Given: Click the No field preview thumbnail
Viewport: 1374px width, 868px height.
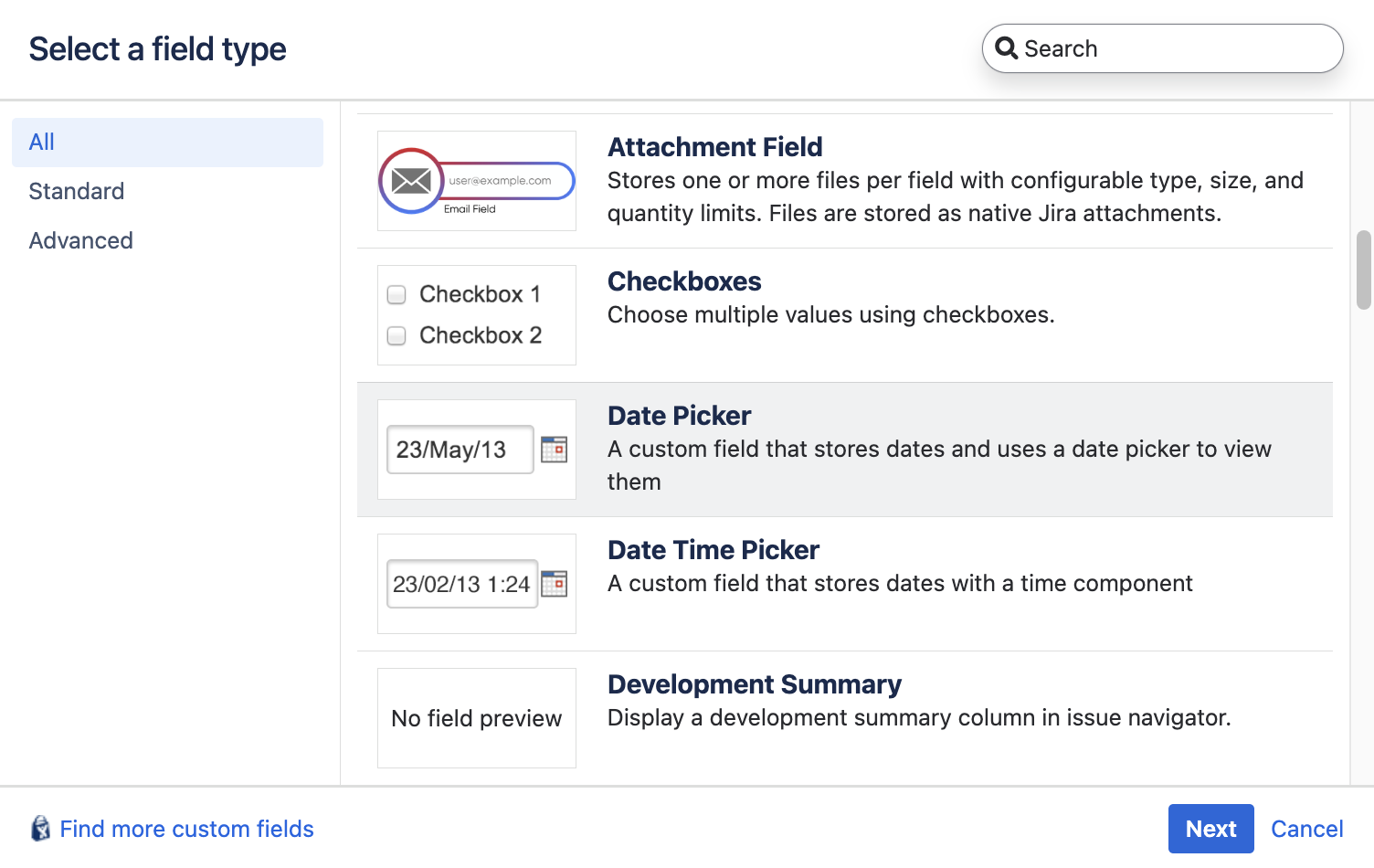Looking at the screenshot, I should tap(477, 718).
